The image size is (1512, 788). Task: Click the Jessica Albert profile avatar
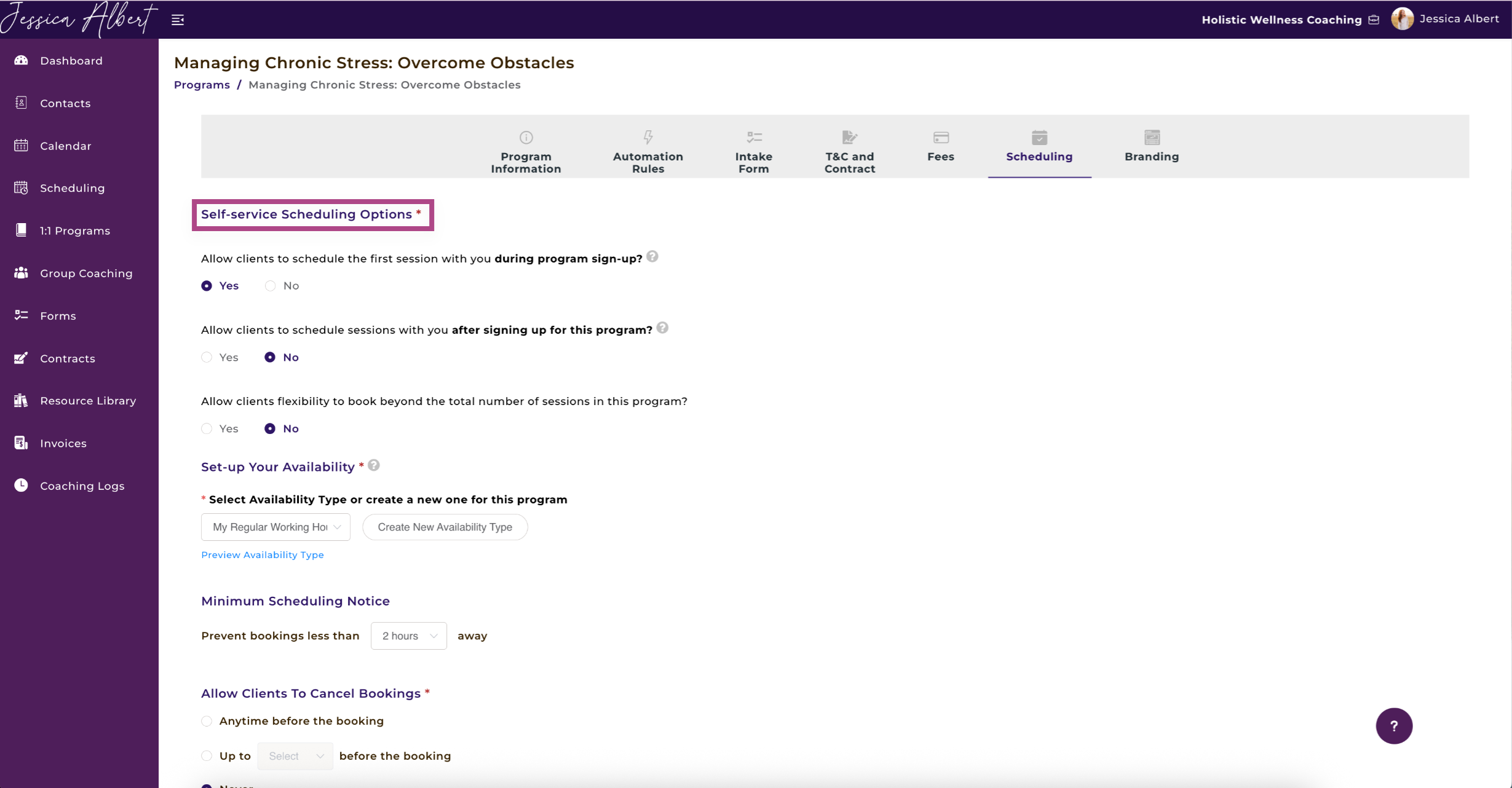1402,19
